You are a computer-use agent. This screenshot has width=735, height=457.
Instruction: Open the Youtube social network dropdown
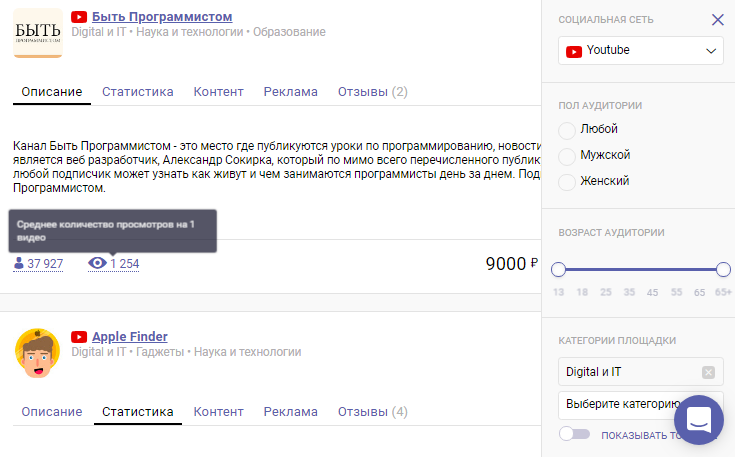click(x=641, y=51)
